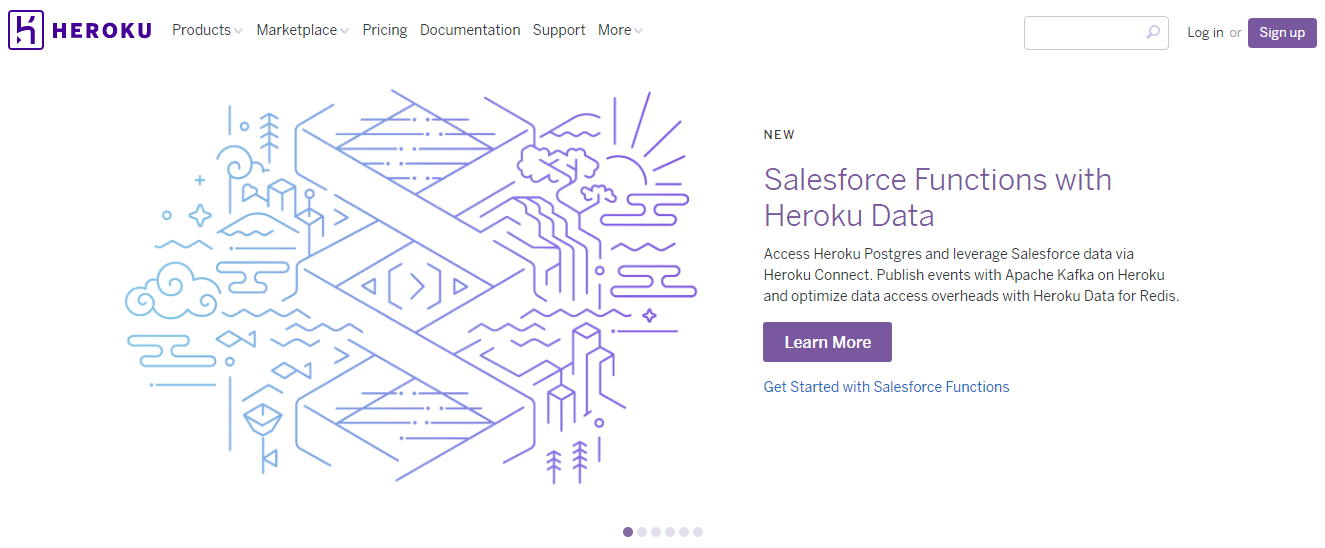This screenshot has width=1325, height=548.
Task: Jump to the last carousel slide dot
Action: pos(698,532)
